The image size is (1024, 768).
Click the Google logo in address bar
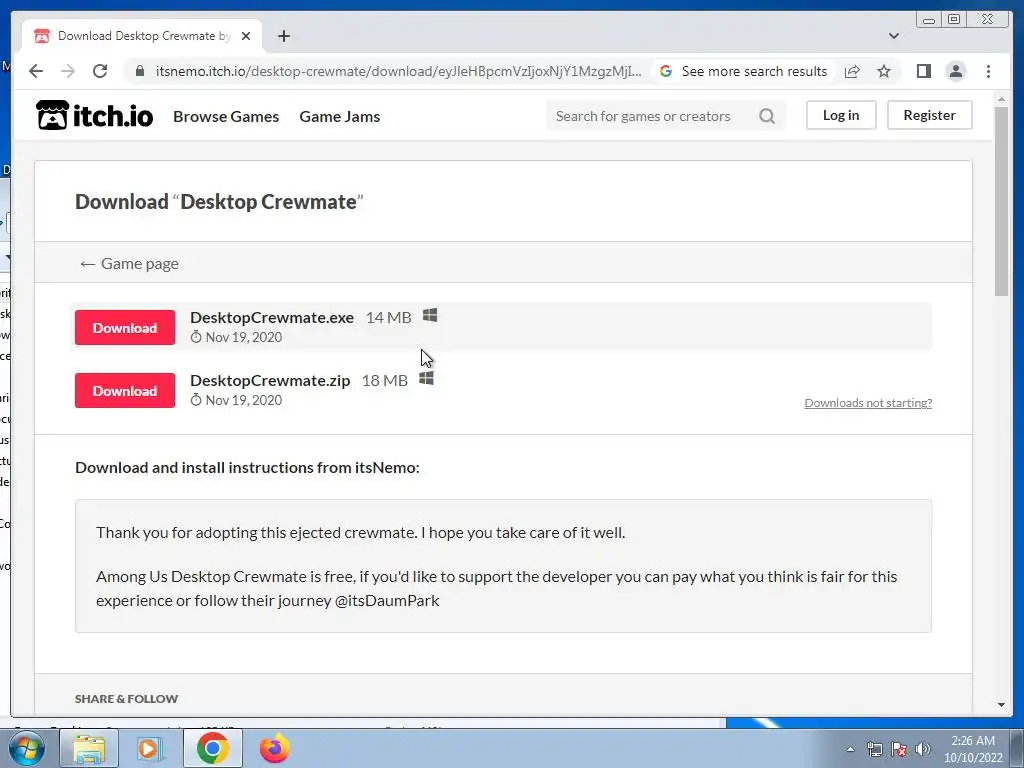point(665,71)
